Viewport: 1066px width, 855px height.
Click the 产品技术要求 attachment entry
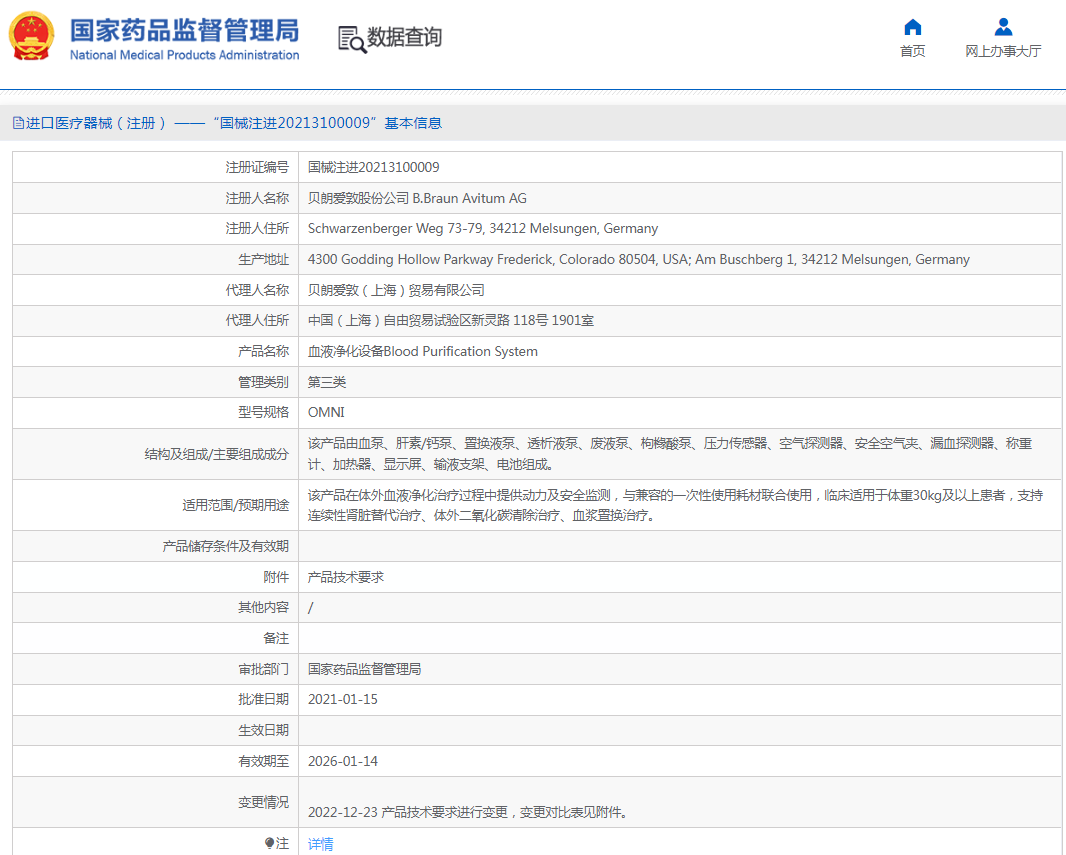(345, 577)
